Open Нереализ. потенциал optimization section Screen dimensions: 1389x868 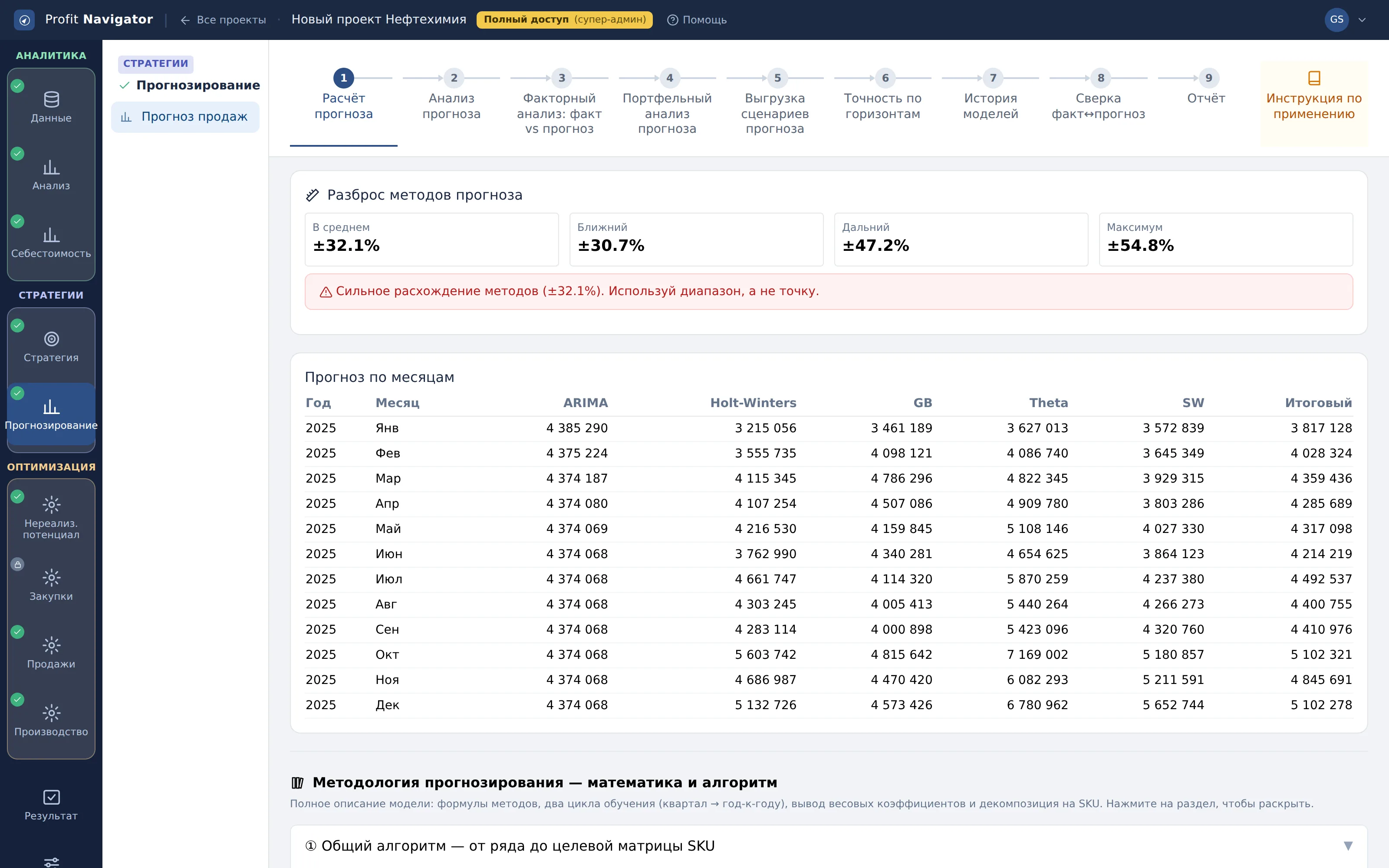pos(51,516)
